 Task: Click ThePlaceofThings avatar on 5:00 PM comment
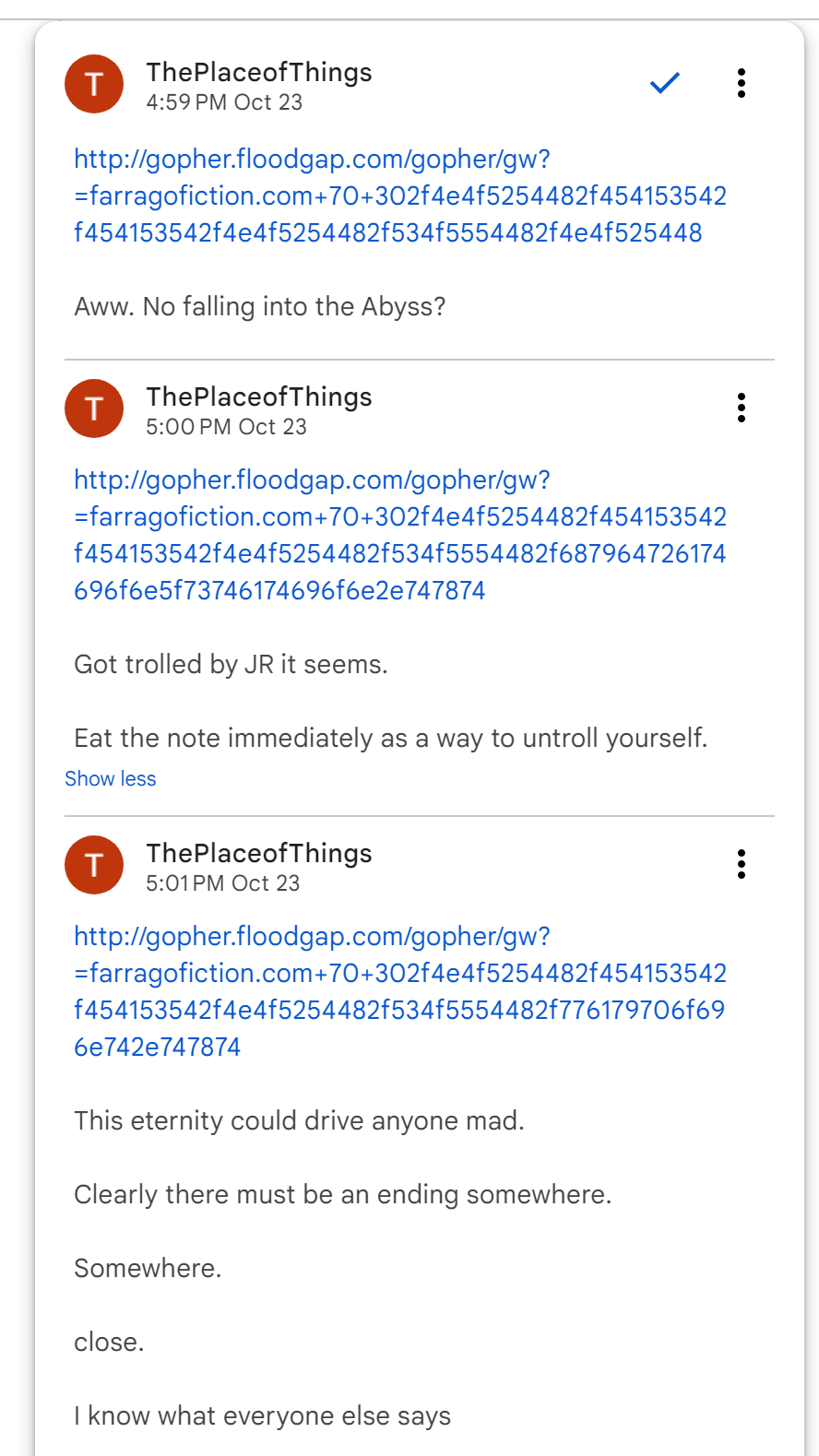(x=94, y=408)
